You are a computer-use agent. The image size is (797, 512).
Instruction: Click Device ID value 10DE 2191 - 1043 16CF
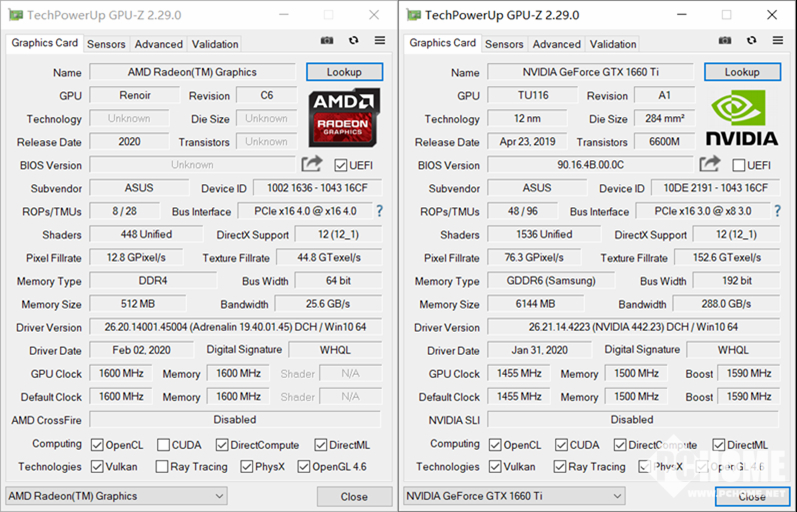tap(716, 188)
